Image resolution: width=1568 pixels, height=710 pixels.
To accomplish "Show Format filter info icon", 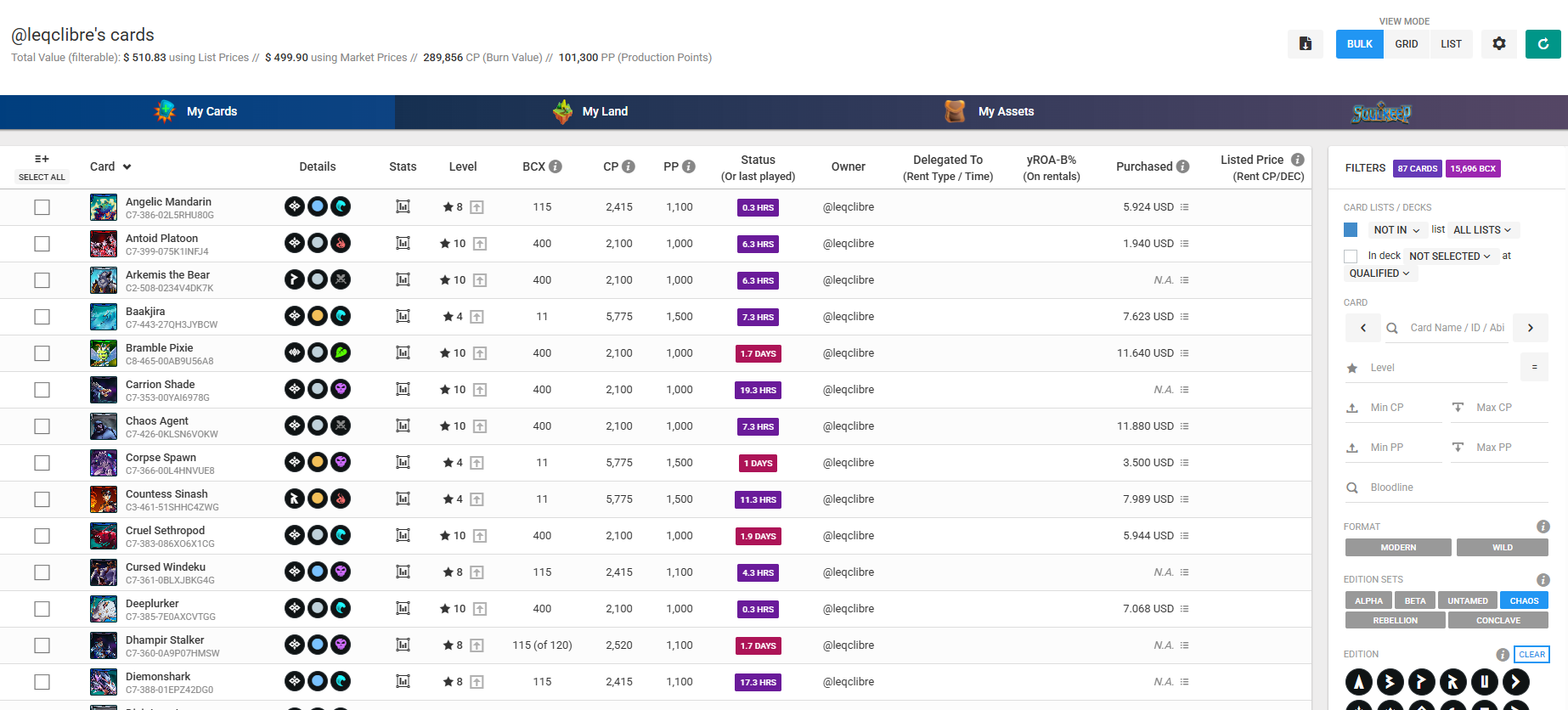I will click(1543, 527).
